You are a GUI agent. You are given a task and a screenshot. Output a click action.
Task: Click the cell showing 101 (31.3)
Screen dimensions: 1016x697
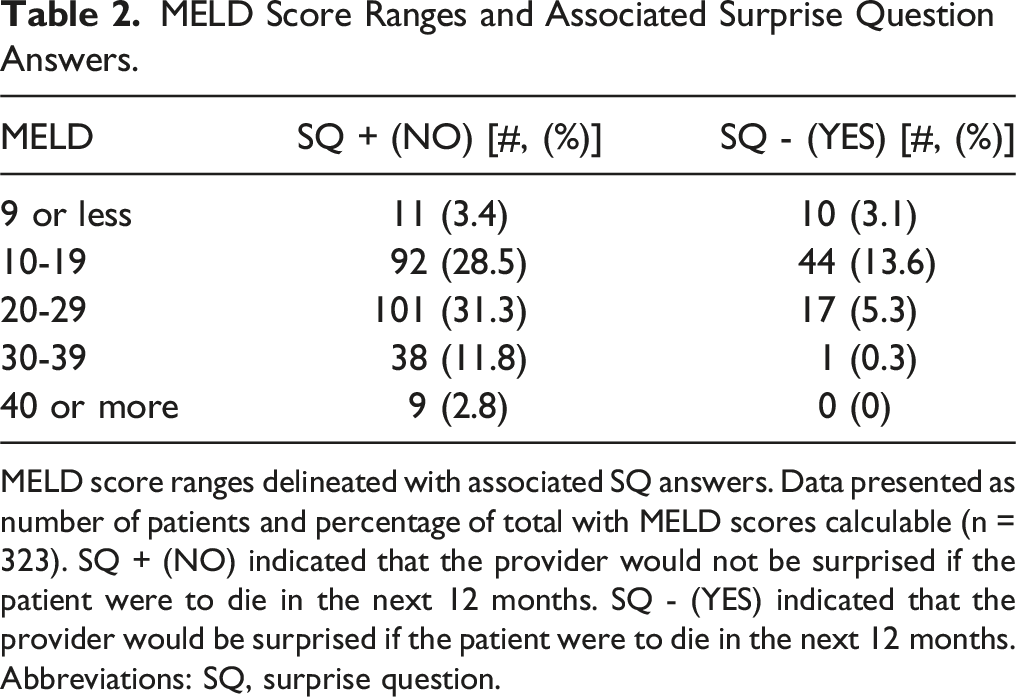(450, 310)
